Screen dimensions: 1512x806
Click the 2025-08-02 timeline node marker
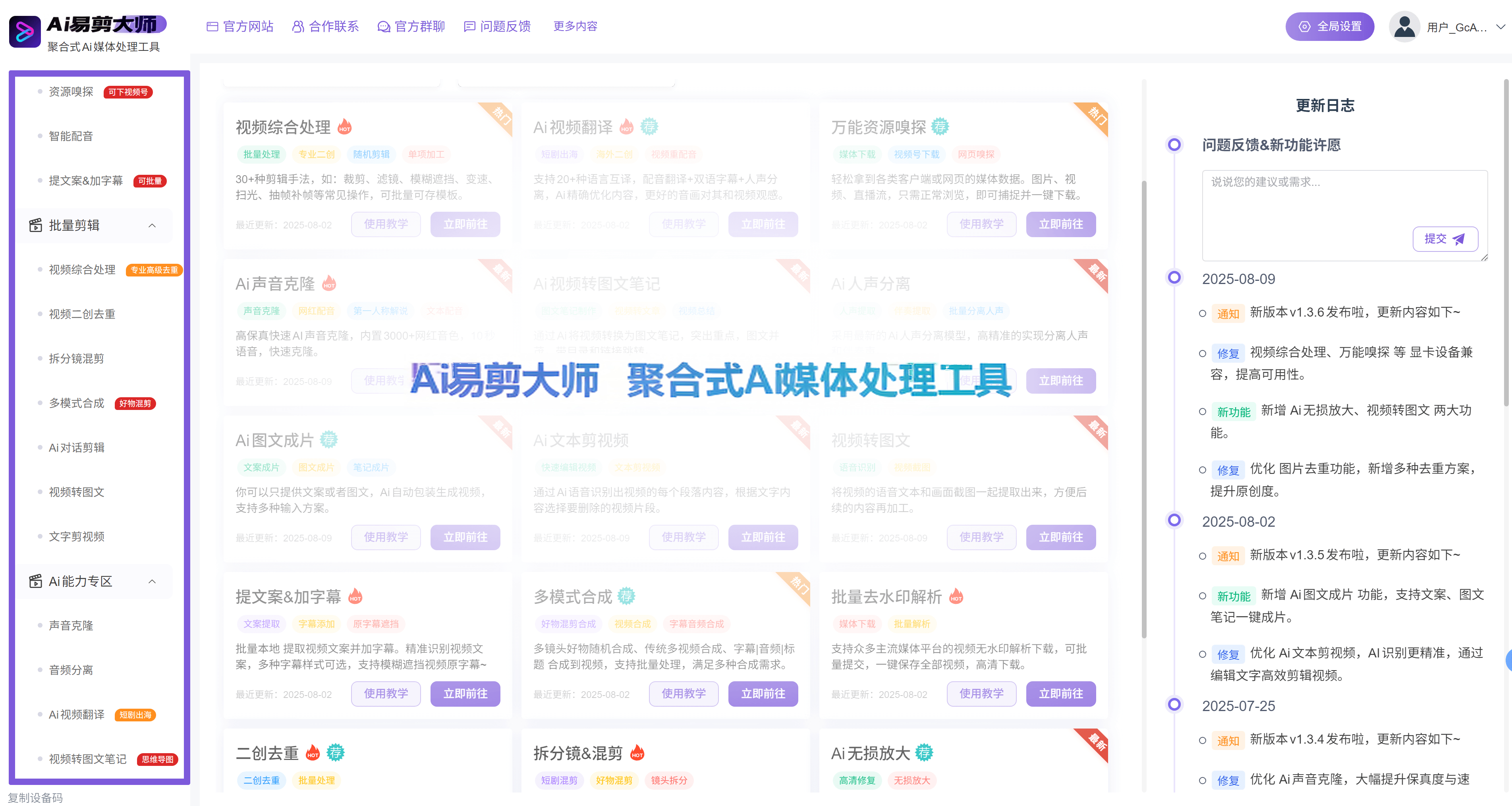click(1174, 520)
